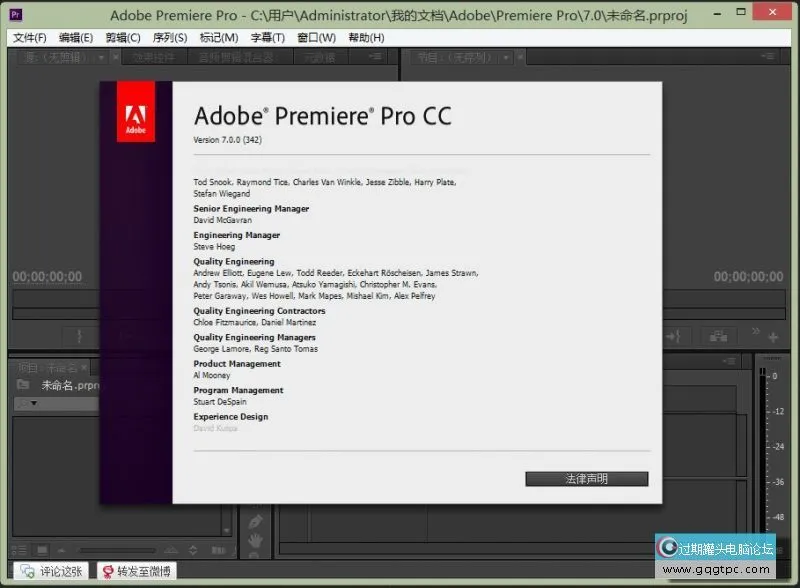
Task: Click the plus button editor in program monitor
Action: (773, 337)
